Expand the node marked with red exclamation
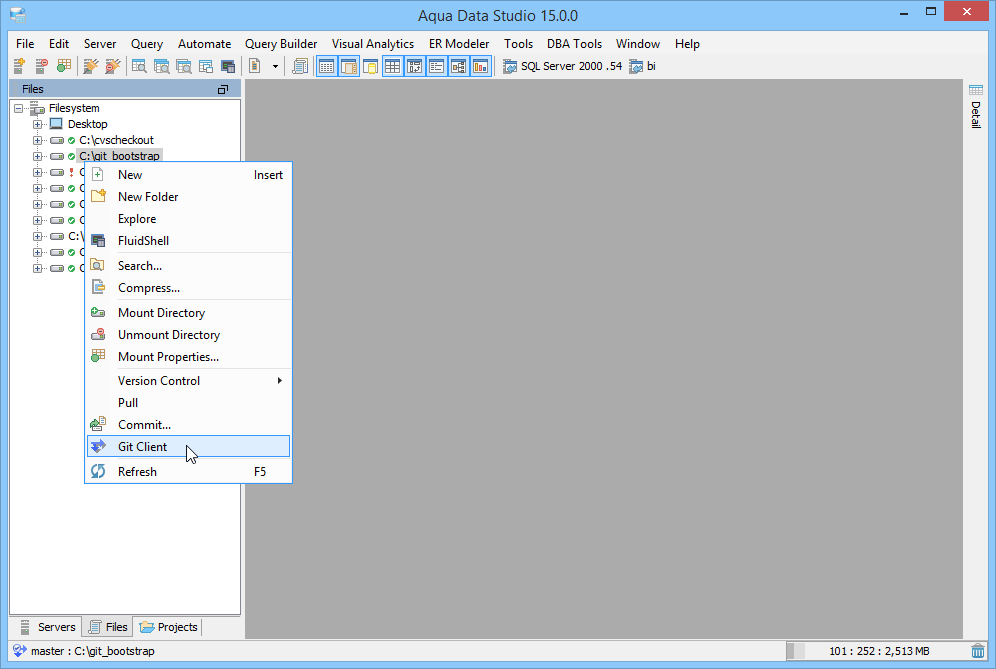Screen dimensions: 996x669 pyautogui.click(x=37, y=172)
